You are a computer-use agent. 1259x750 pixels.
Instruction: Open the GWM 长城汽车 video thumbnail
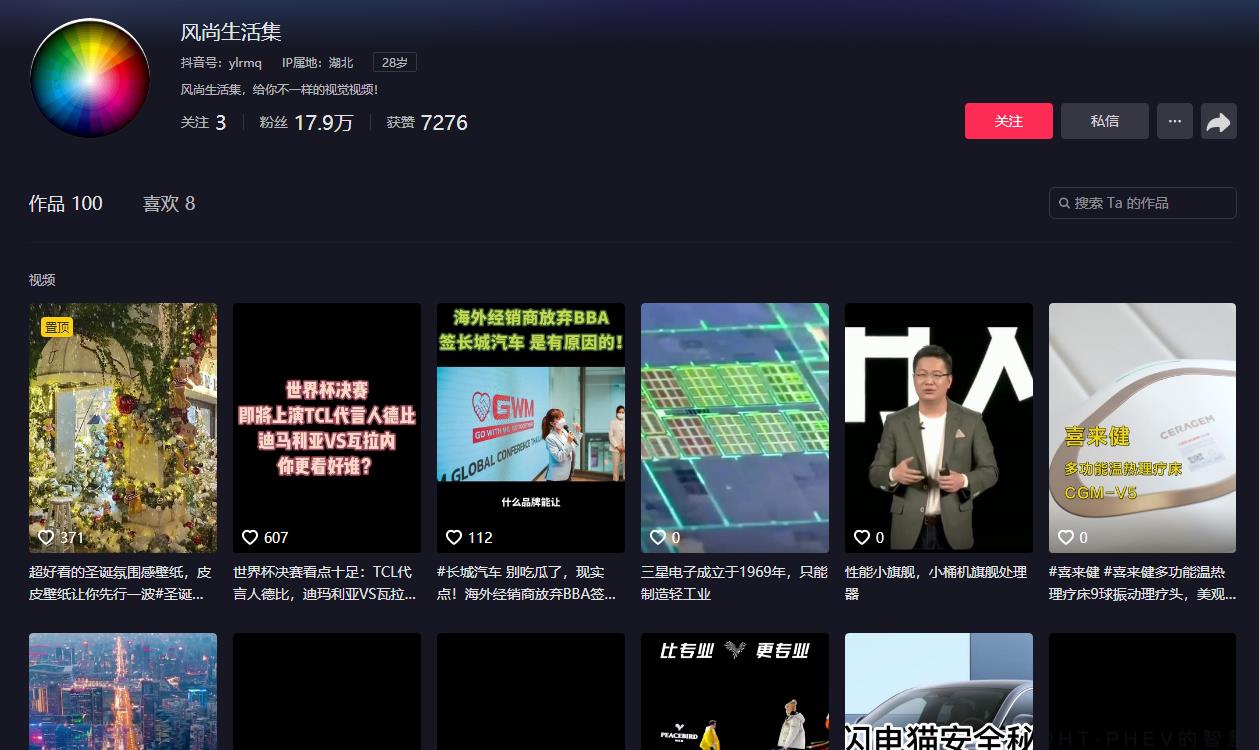[531, 428]
